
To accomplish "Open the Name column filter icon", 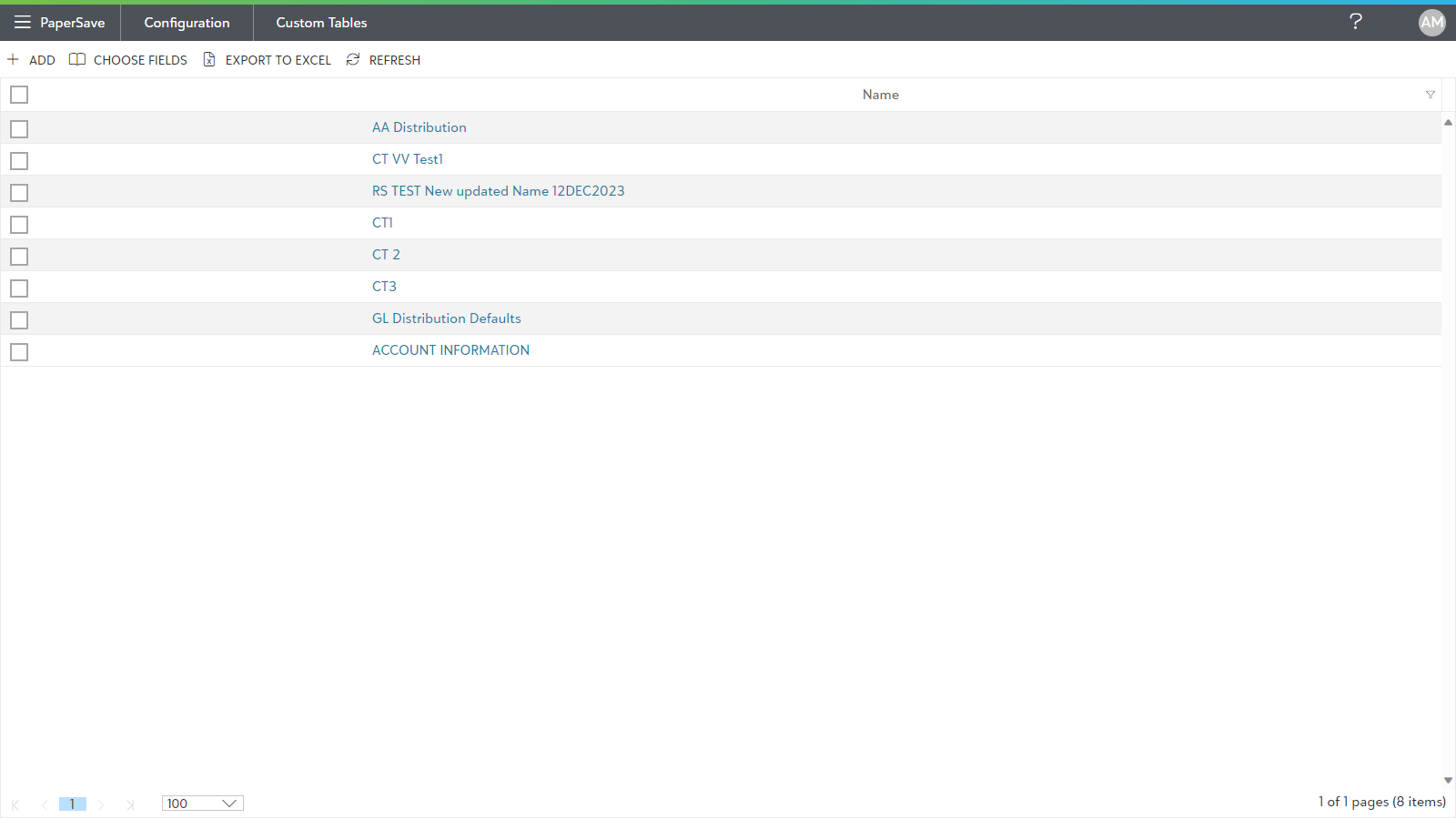I will pos(1430,95).
